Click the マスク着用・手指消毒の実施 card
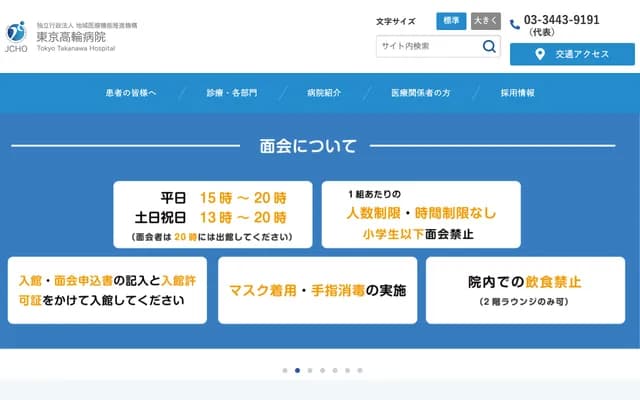Screen dimensions: 640x400 318,290
